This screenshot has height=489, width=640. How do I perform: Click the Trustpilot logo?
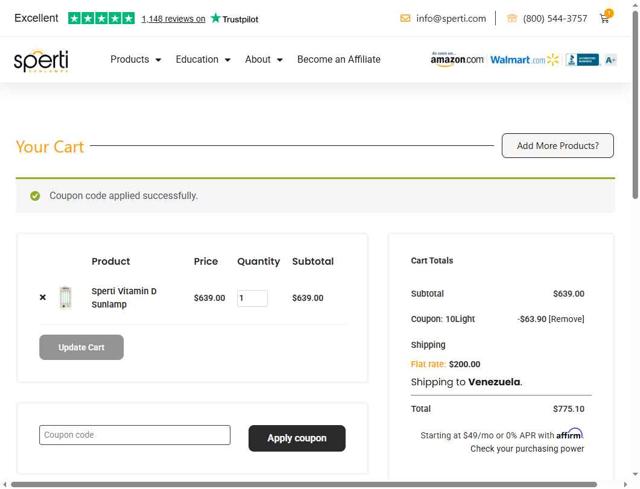click(235, 18)
